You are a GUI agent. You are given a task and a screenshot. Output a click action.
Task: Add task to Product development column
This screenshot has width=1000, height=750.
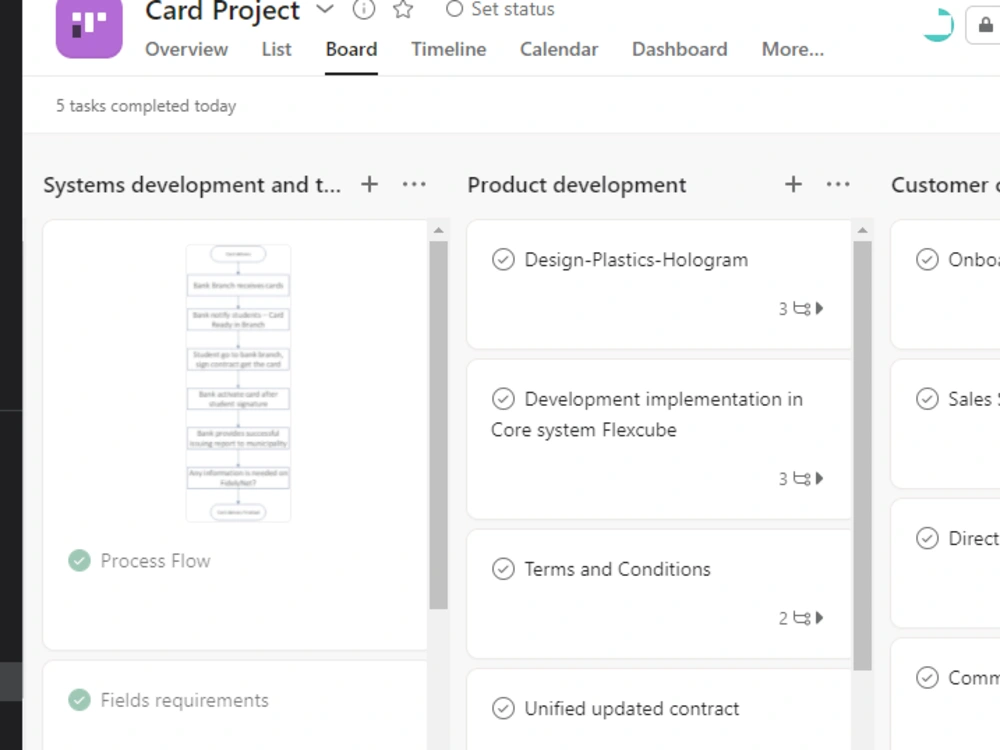click(793, 184)
